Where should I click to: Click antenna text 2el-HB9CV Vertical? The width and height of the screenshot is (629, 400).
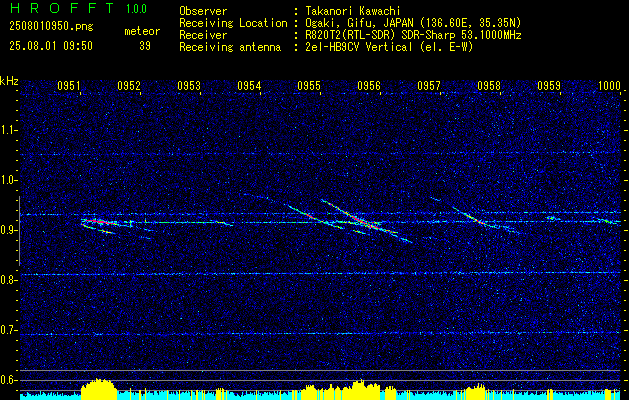[357, 47]
